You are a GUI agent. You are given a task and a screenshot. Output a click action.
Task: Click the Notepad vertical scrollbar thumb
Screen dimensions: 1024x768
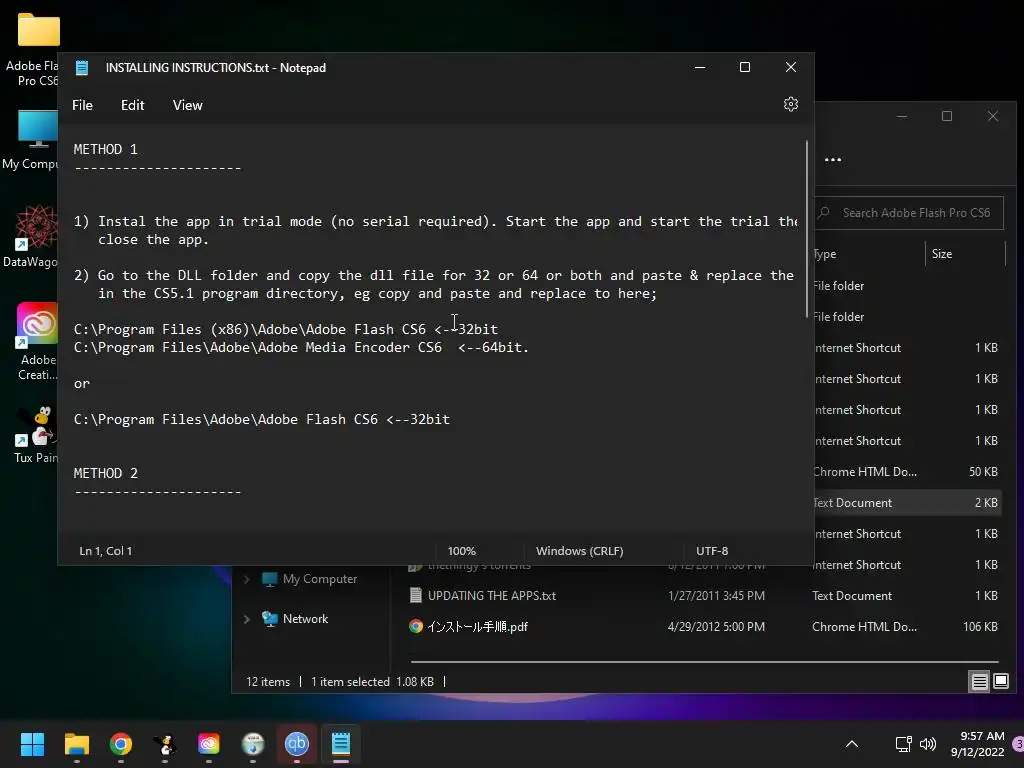pyautogui.click(x=807, y=229)
